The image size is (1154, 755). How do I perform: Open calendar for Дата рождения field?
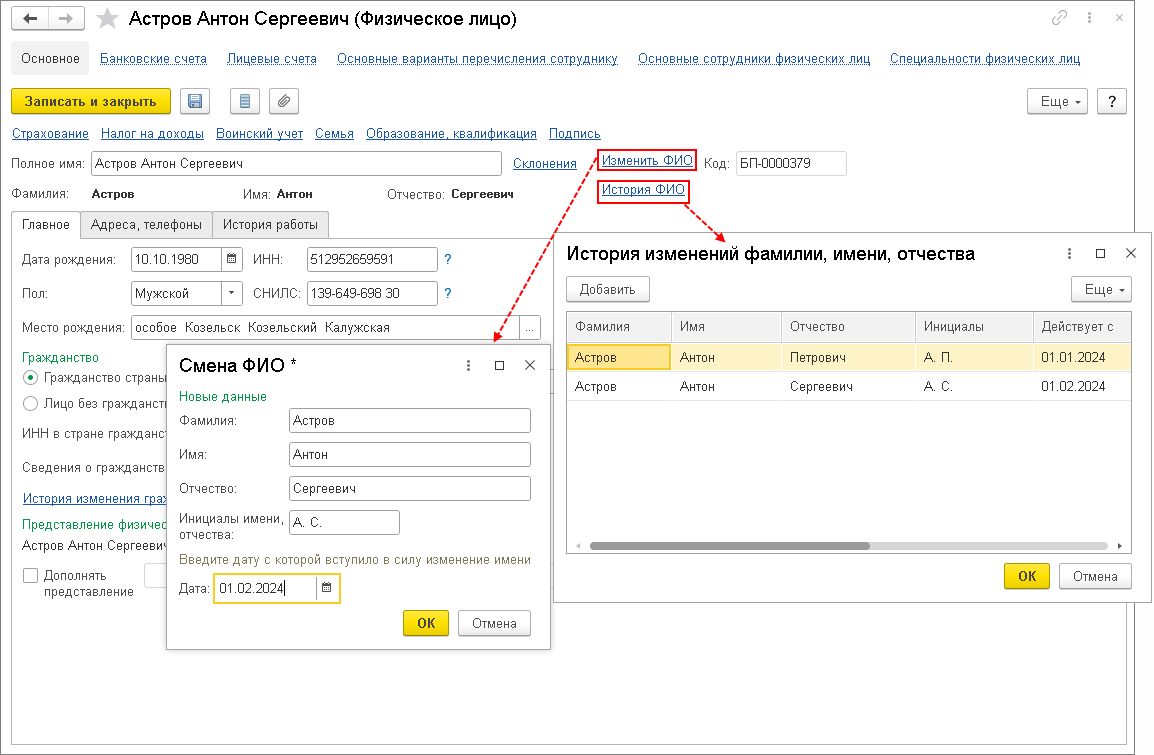pyautogui.click(x=231, y=259)
